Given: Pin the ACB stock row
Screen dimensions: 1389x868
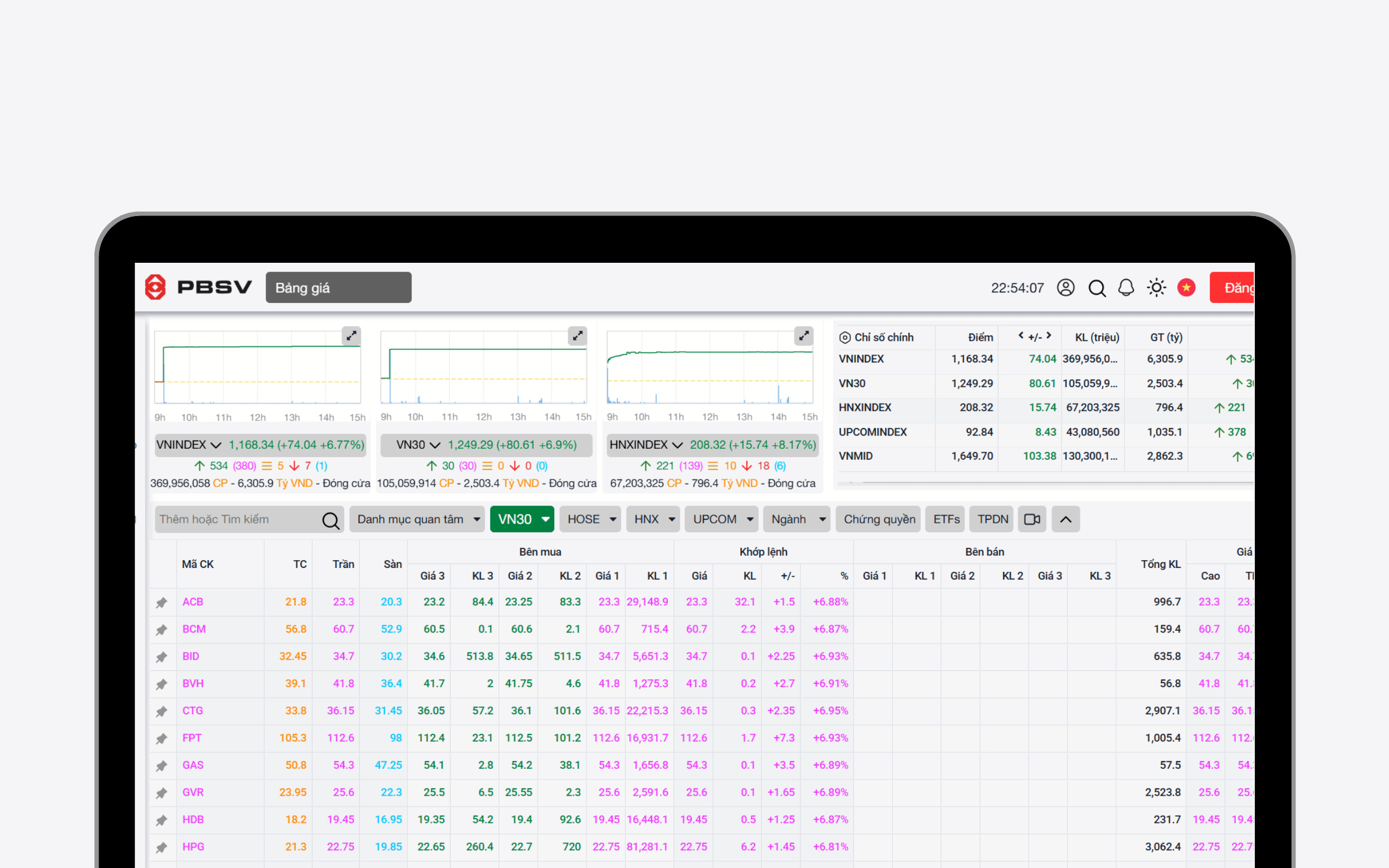Looking at the screenshot, I should coord(162,602).
